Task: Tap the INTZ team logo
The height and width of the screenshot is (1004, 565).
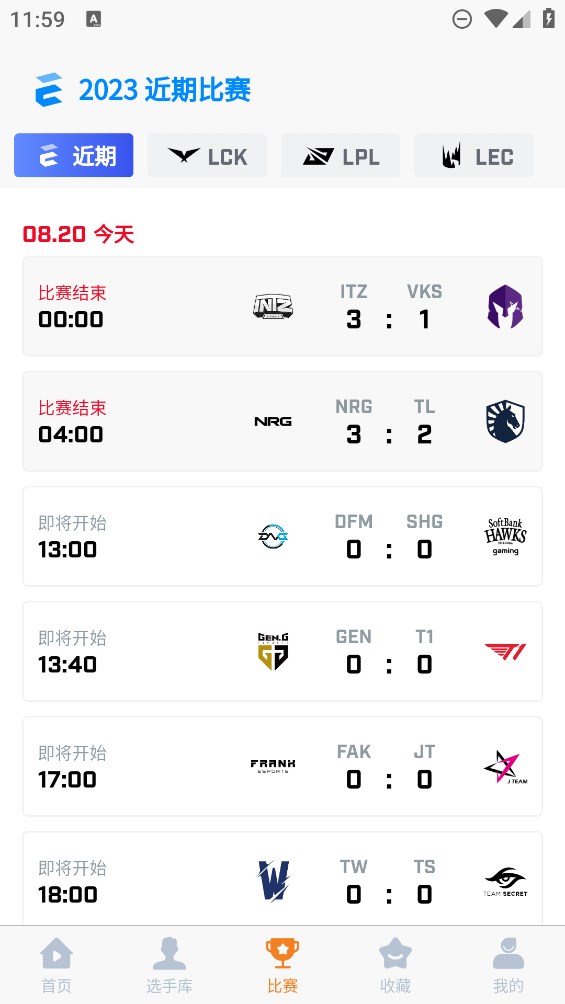Action: click(x=273, y=307)
